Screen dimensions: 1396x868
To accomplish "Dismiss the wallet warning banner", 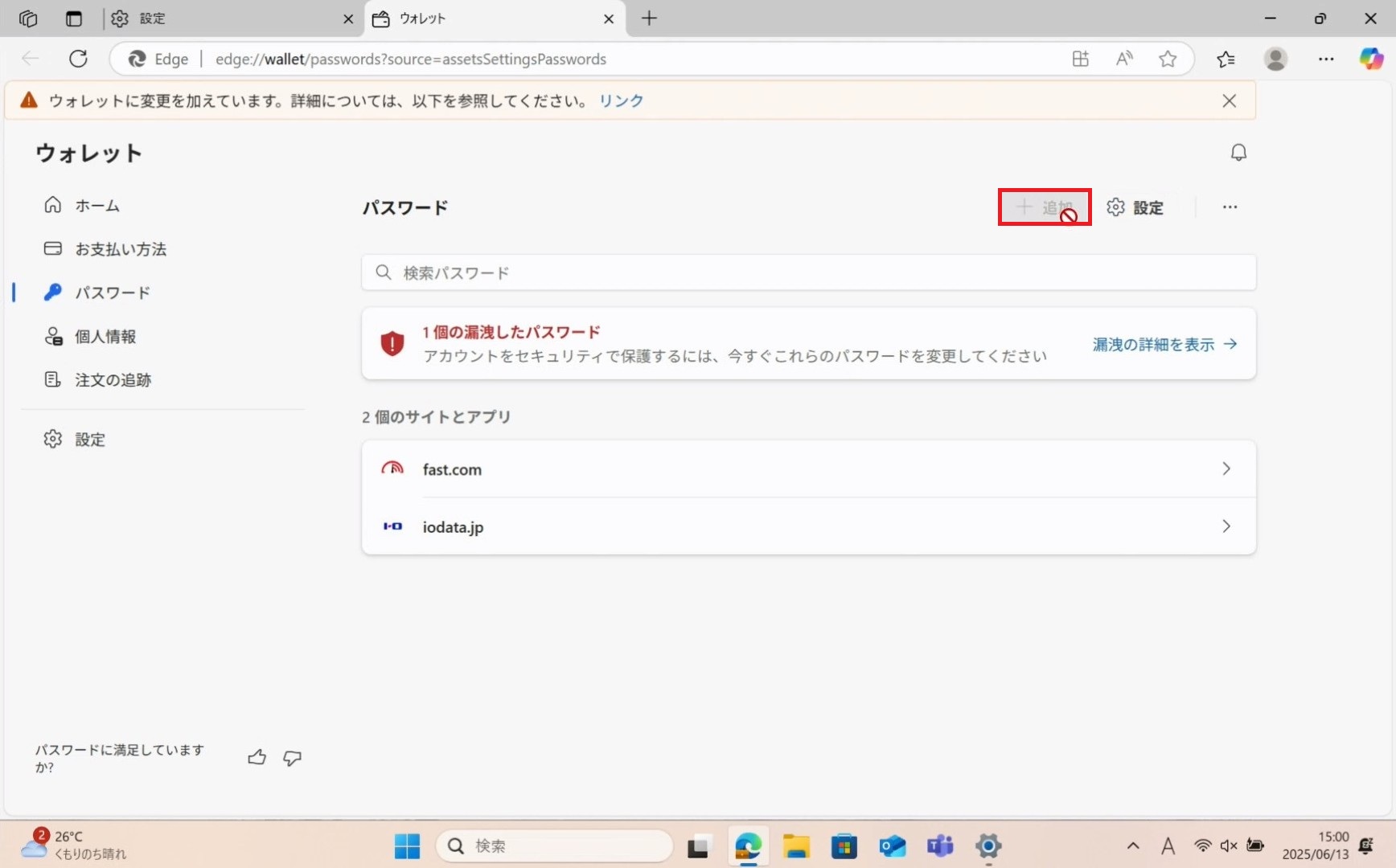I will tap(1229, 100).
